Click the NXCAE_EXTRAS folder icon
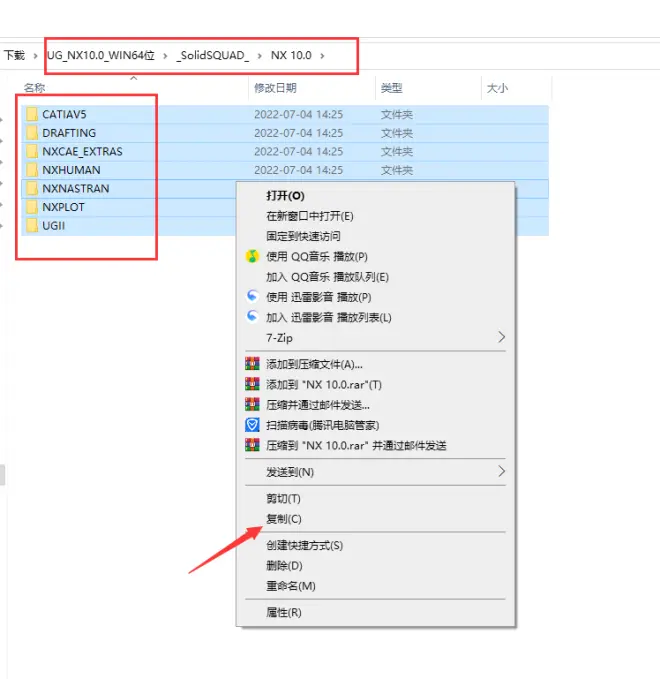The image size is (660, 679). (x=32, y=152)
